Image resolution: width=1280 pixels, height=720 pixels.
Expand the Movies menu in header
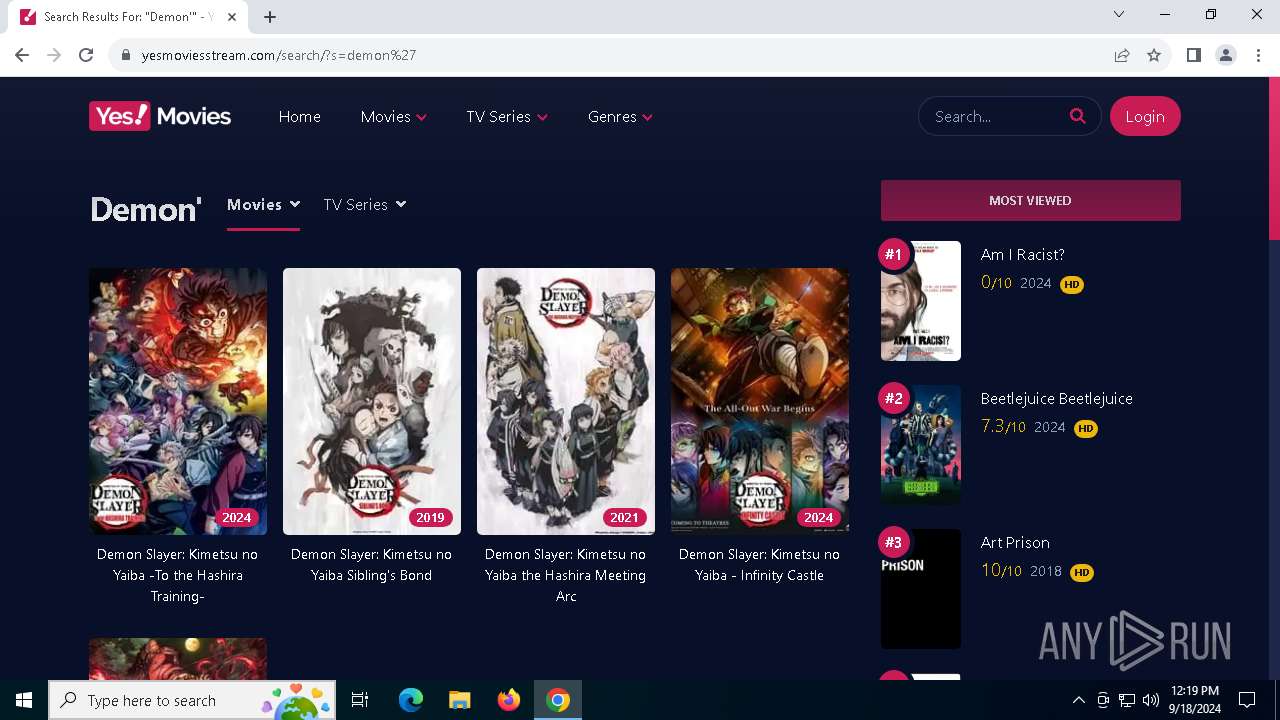[x=394, y=116]
